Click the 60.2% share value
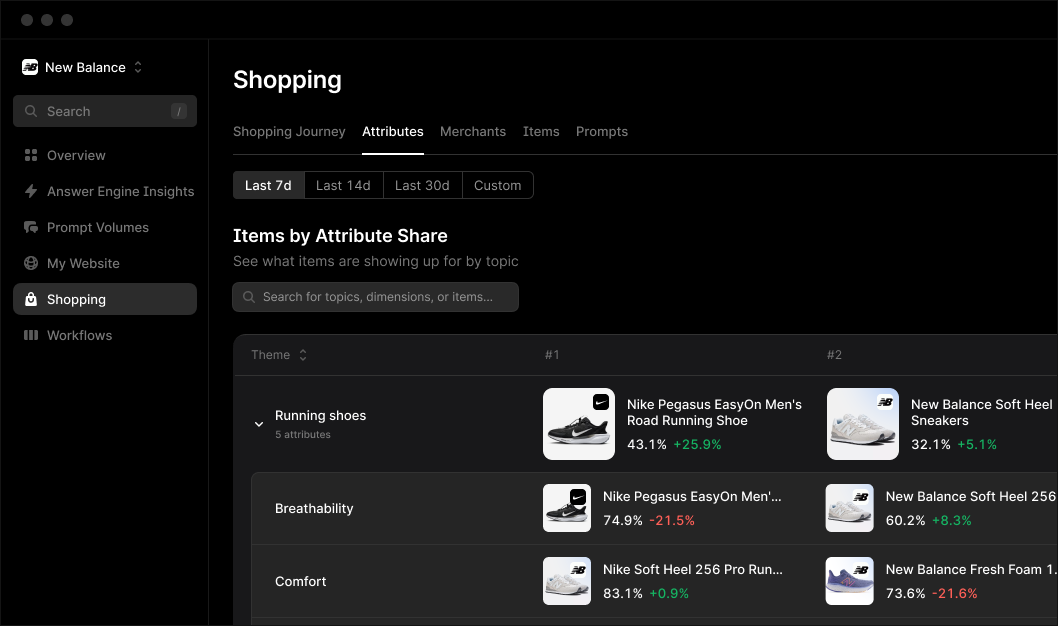Image resolution: width=1058 pixels, height=626 pixels. coord(906,521)
